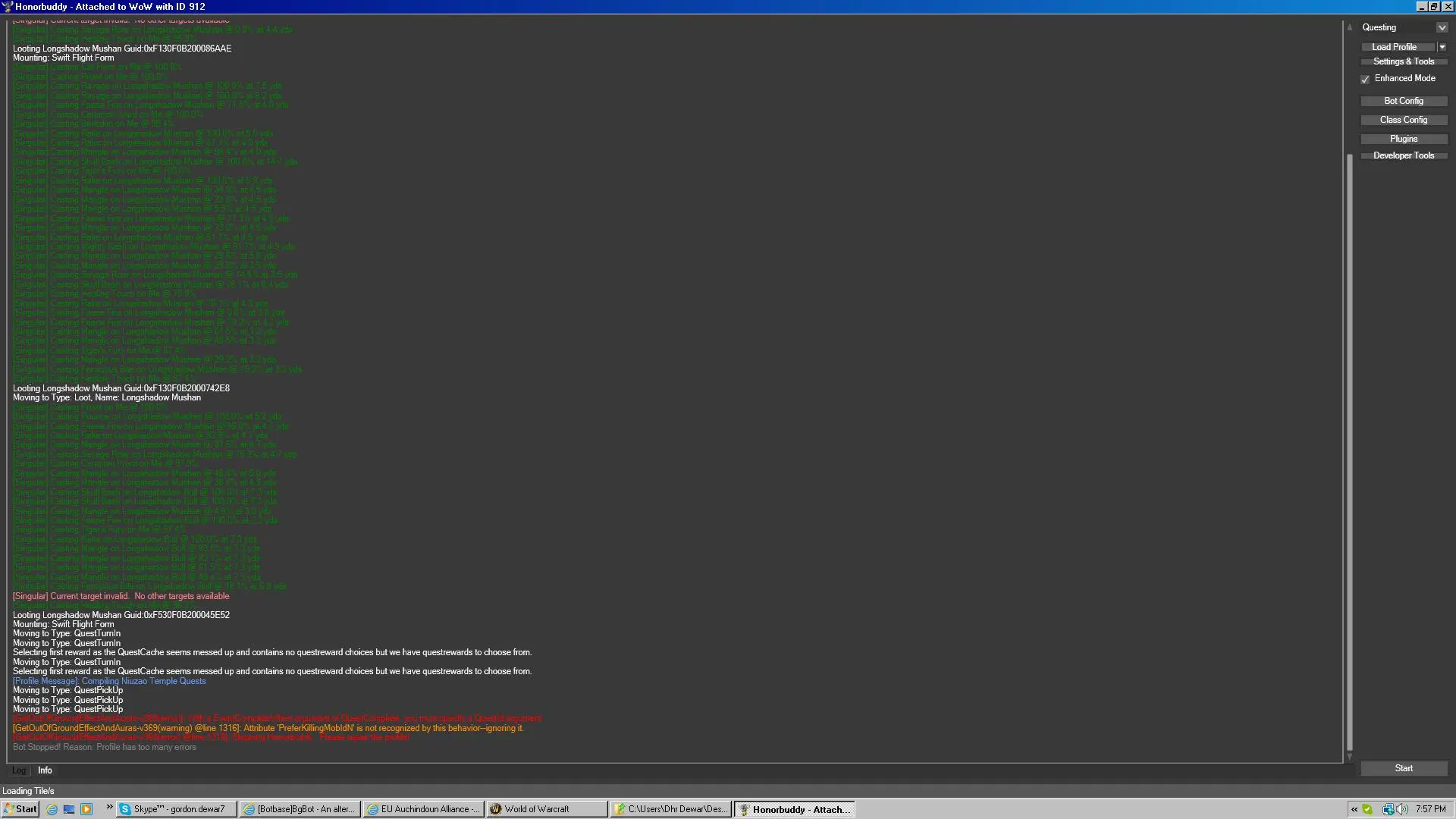
Task: Open Developer Tools
Action: tap(1403, 155)
